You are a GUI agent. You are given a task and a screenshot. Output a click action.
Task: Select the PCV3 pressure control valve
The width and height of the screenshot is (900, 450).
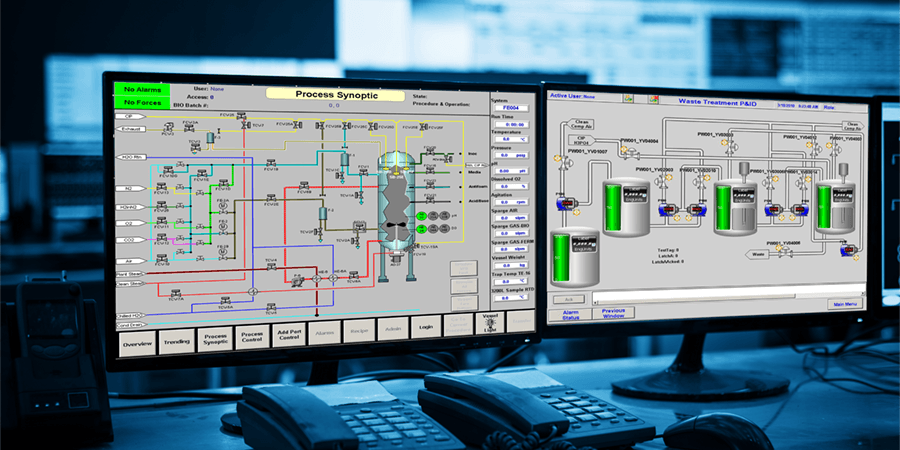pyautogui.click(x=169, y=127)
